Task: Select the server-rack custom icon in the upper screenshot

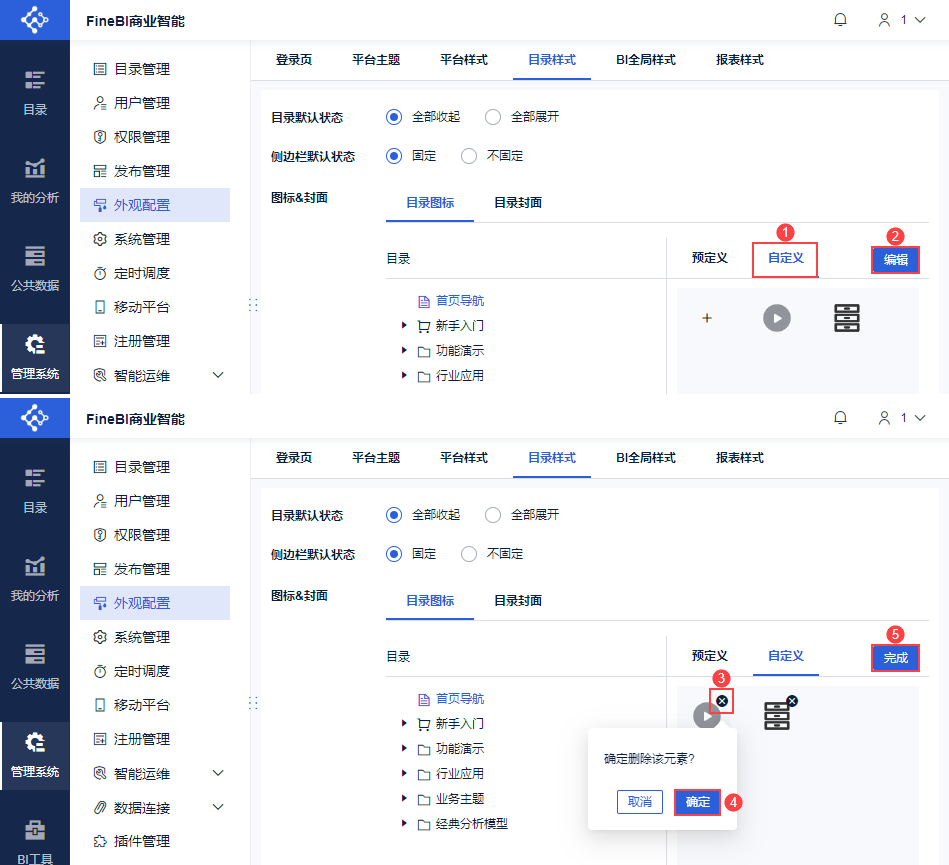Action: point(847,318)
